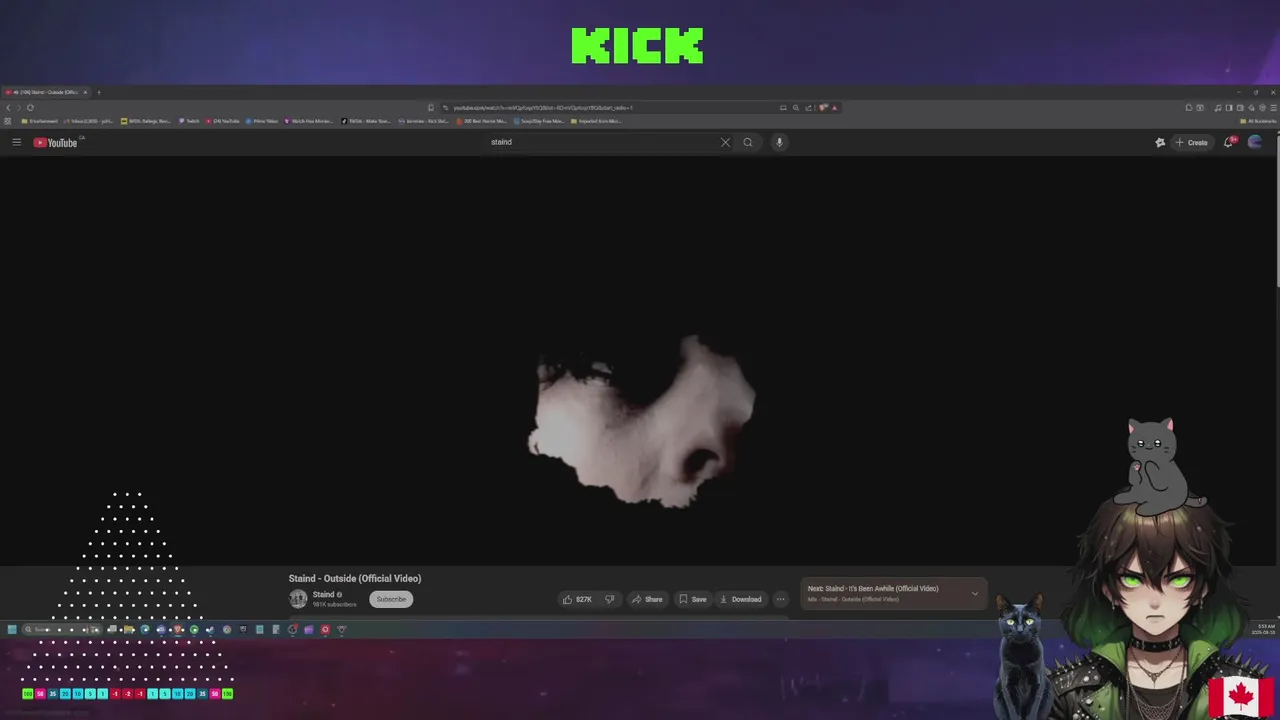This screenshot has width=1280, height=720.
Task: Open the account avatar menu
Action: click(x=1255, y=142)
